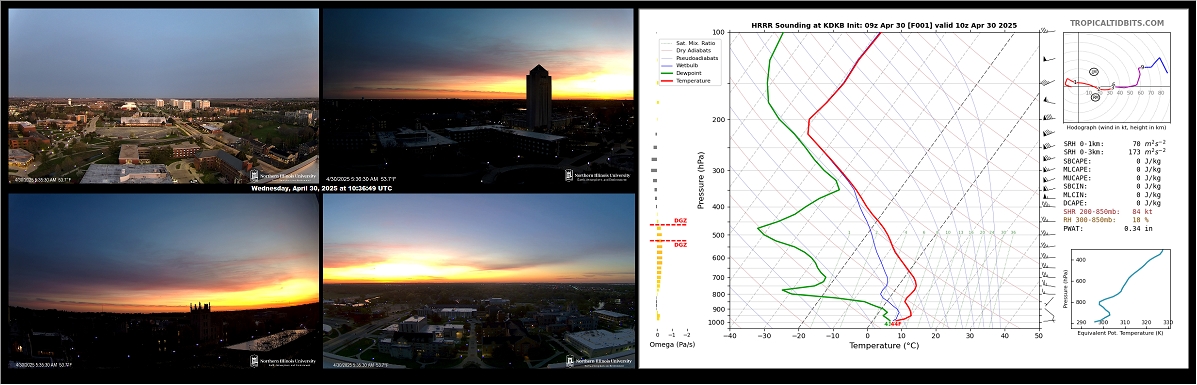Click the Wednesday, April 30, 2025 UTC timestamp
The height and width of the screenshot is (385, 1197).
(x=321, y=188)
